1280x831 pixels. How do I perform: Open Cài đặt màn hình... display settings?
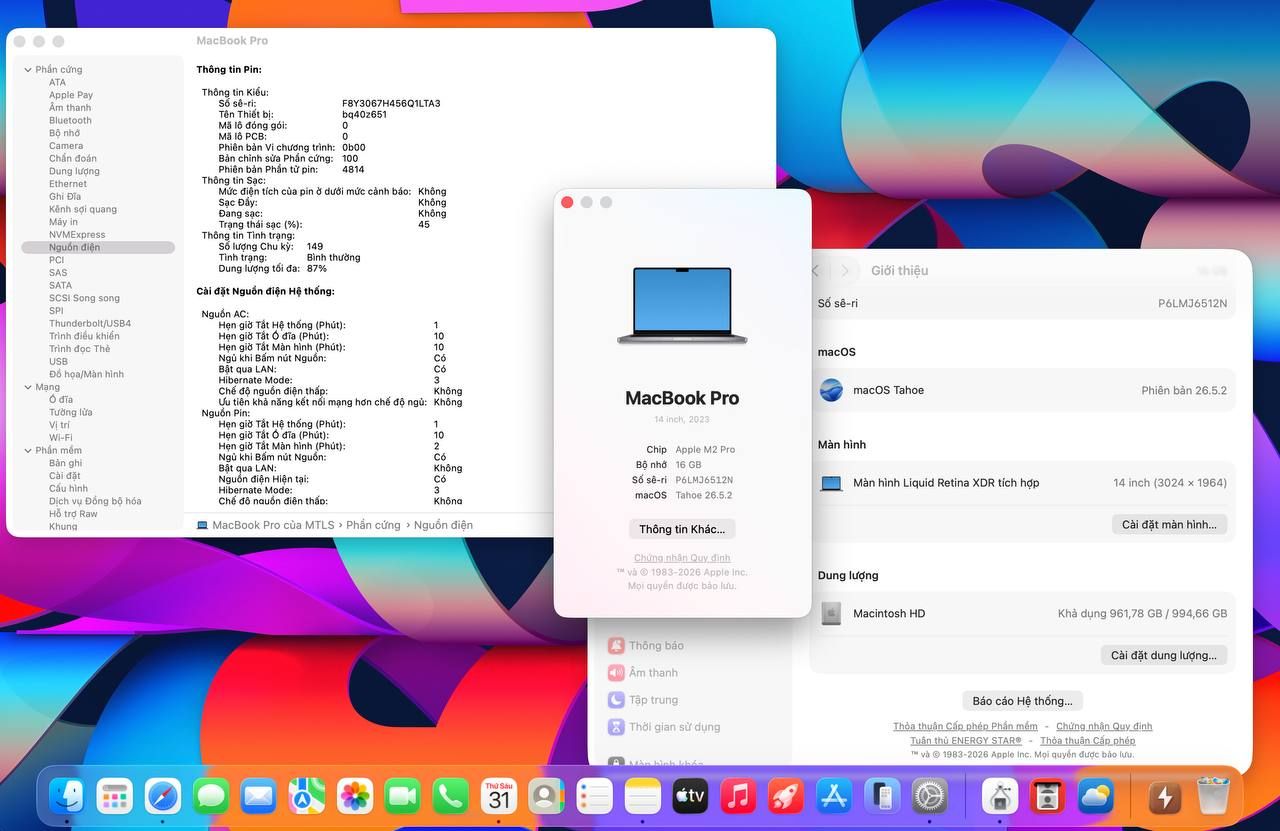1169,524
